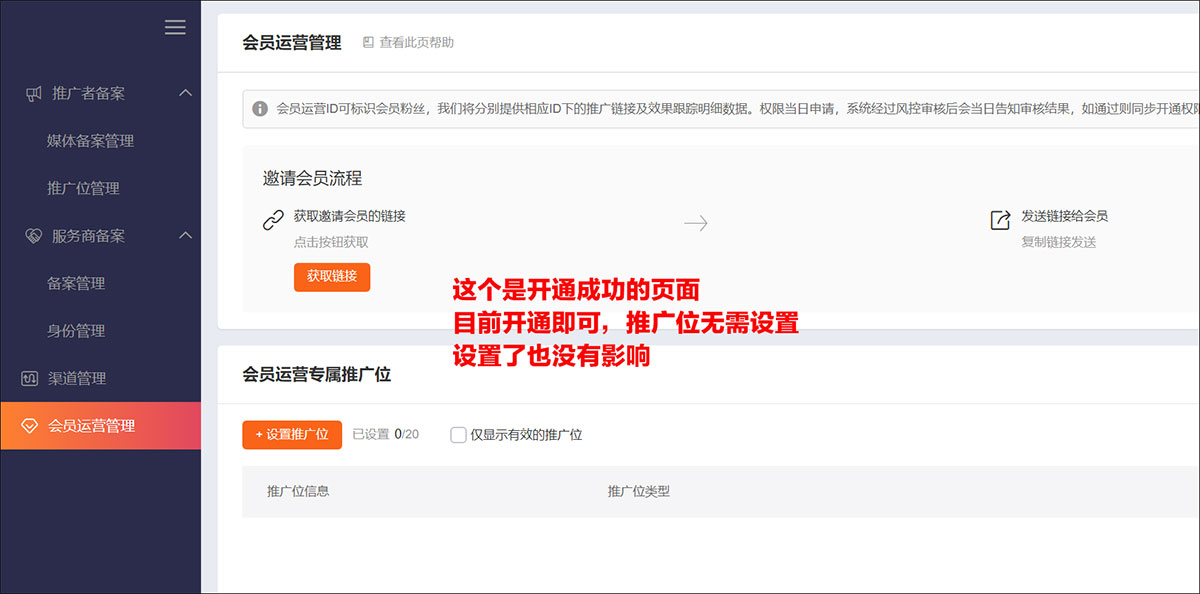Click the hamburger menu icon atop the sidebar

(x=175, y=27)
